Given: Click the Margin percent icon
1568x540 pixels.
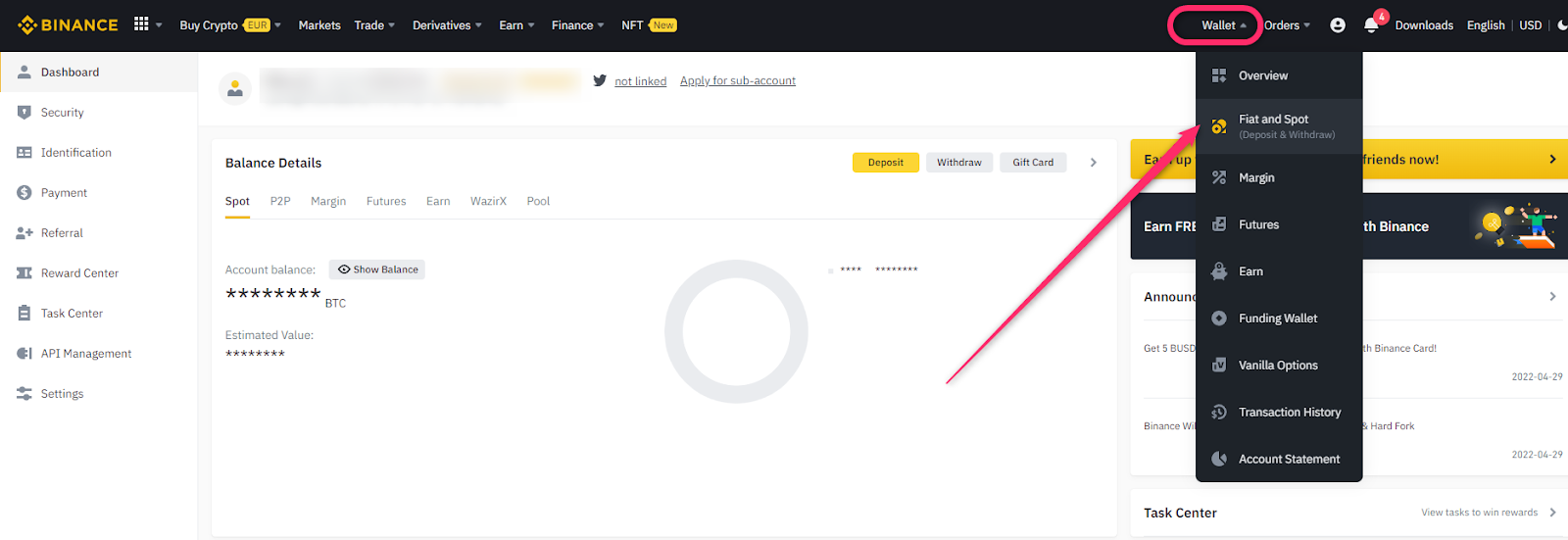Looking at the screenshot, I should [x=1219, y=177].
